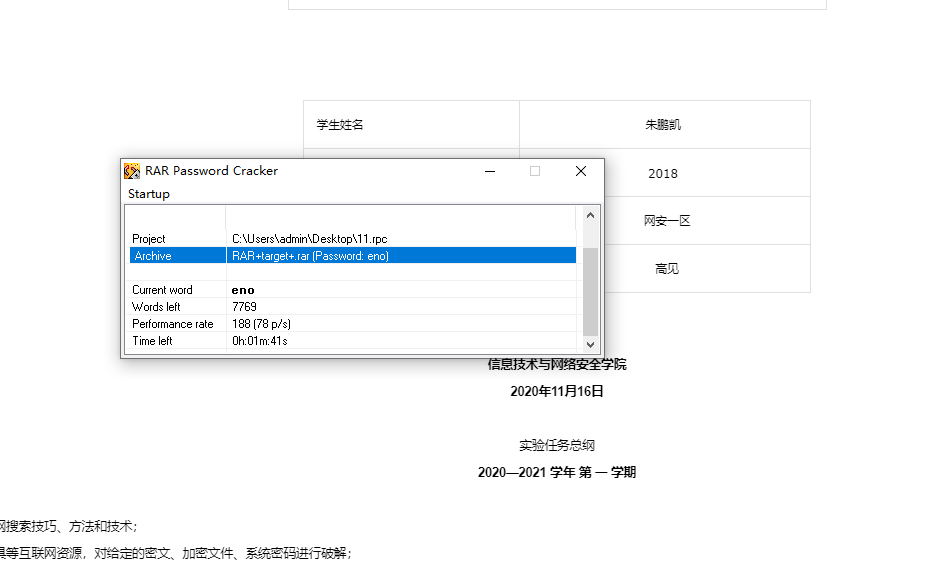The image size is (949, 570).
Task: Click the Project row label
Action: point(149,239)
